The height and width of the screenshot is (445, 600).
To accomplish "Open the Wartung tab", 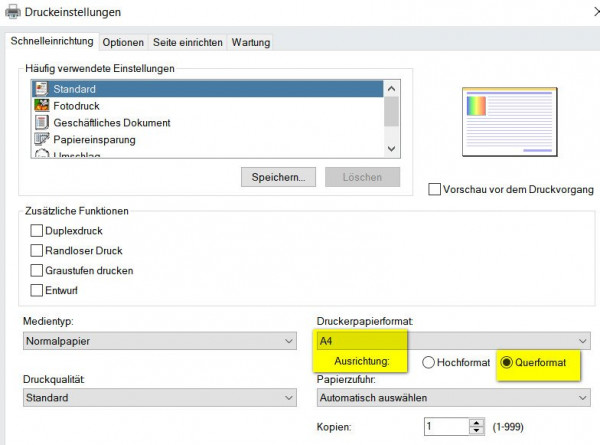I will (251, 42).
